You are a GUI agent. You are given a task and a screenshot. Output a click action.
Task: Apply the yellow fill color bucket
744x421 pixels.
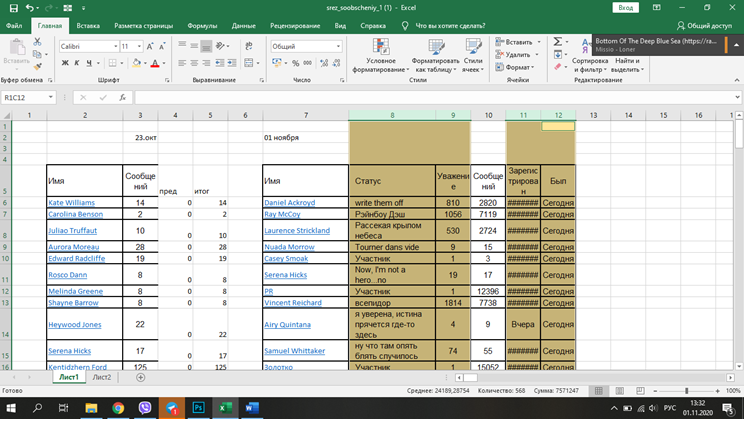(136, 63)
